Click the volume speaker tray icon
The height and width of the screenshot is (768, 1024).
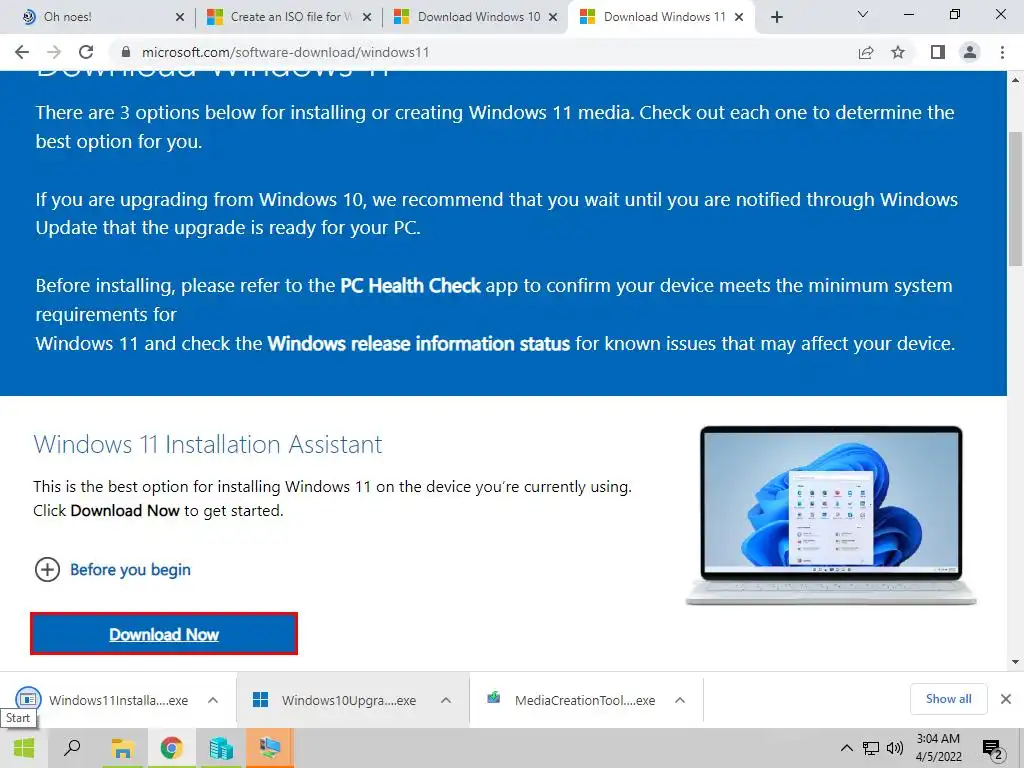[x=895, y=748]
